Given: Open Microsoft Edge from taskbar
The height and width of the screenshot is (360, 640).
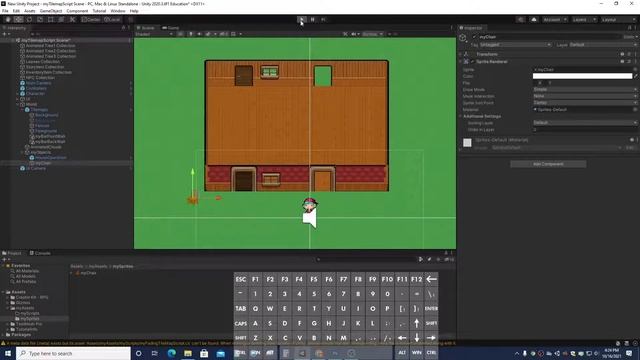Looking at the screenshot, I should [x=171, y=353].
